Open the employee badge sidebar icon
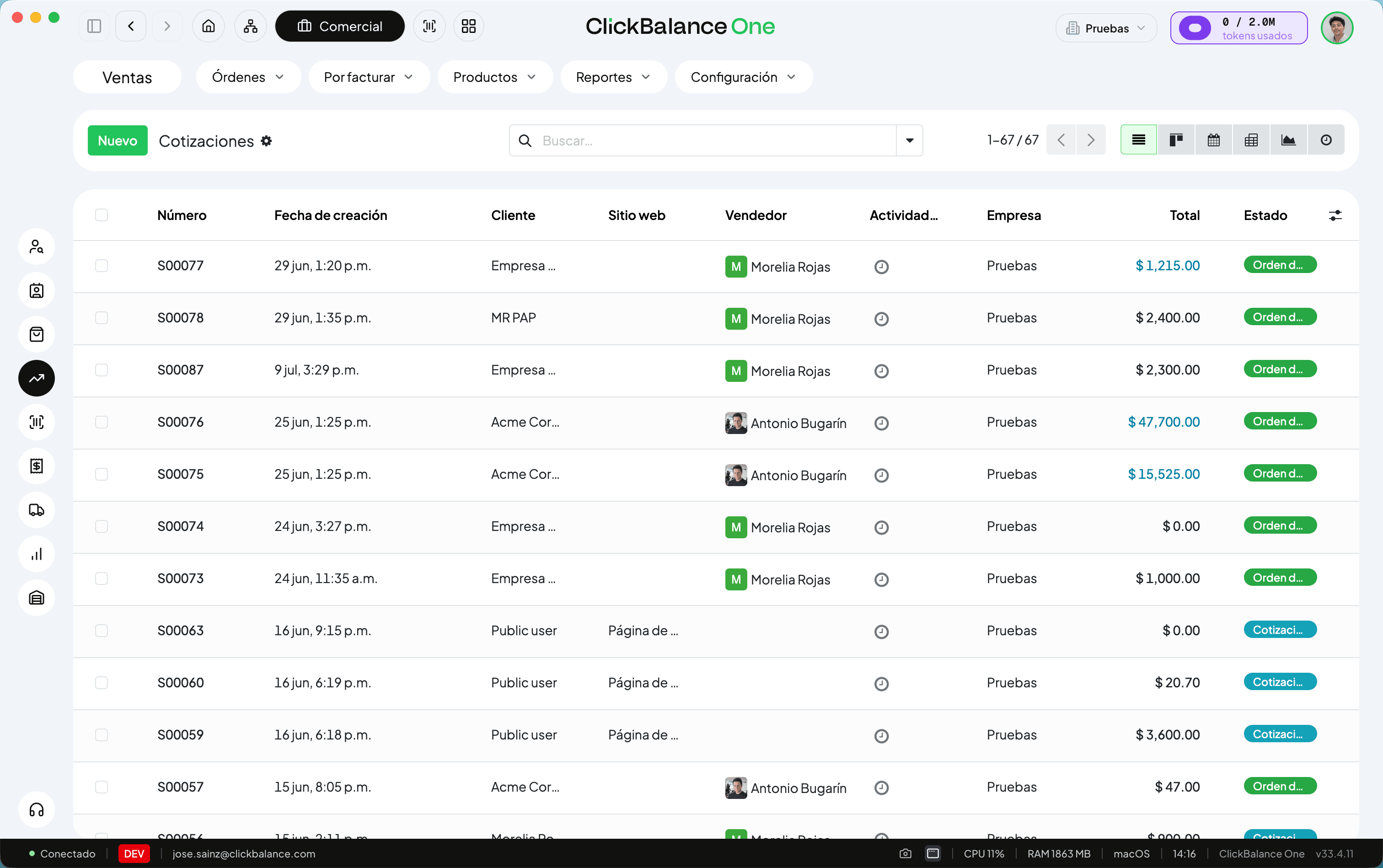Image resolution: width=1383 pixels, height=868 pixels. click(x=37, y=290)
